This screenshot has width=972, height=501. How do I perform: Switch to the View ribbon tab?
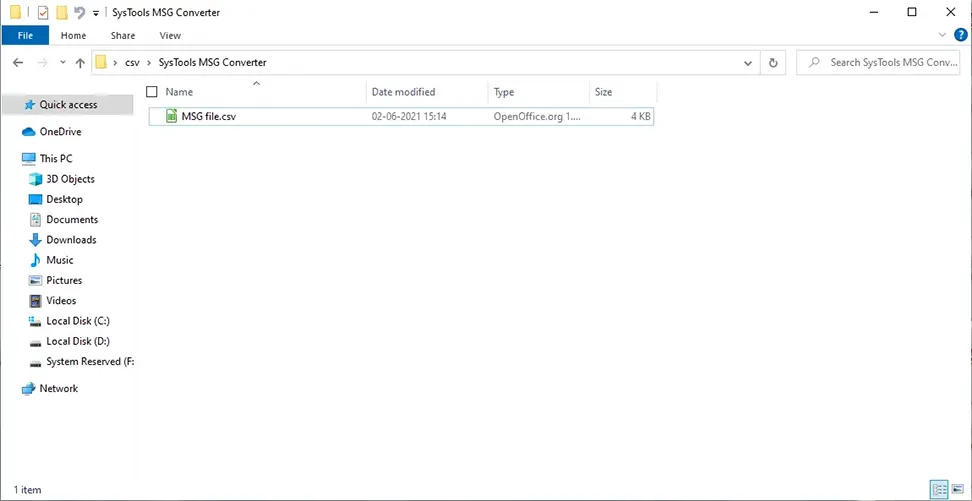pyautogui.click(x=170, y=35)
